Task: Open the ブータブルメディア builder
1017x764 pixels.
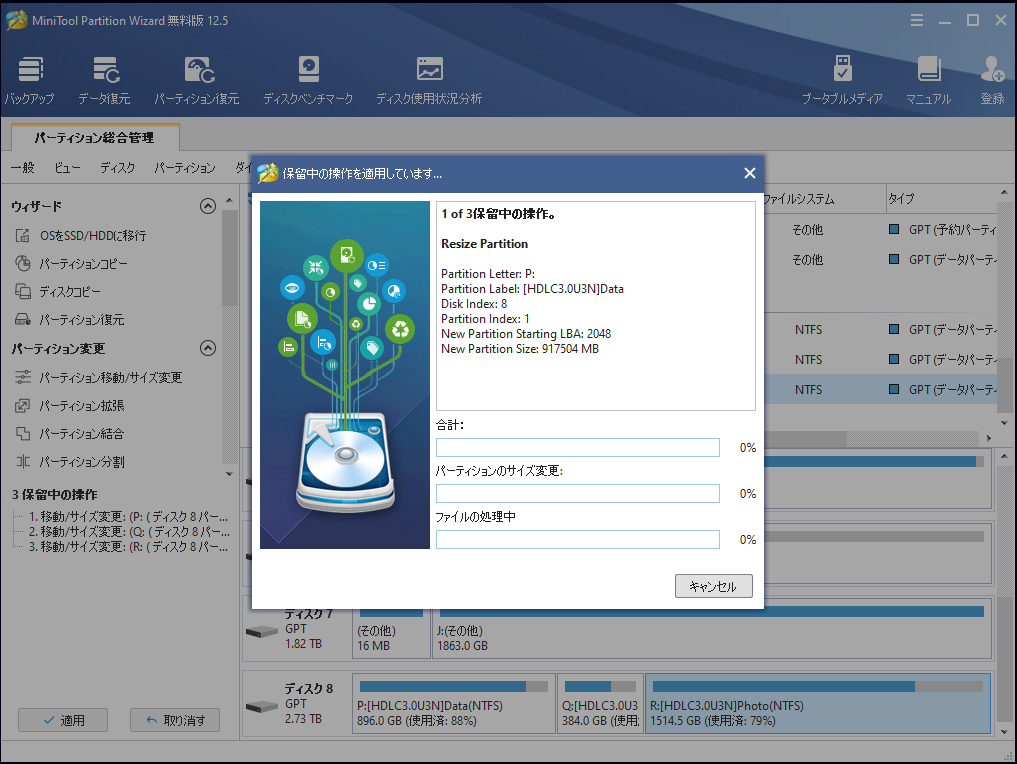Action: click(842, 80)
